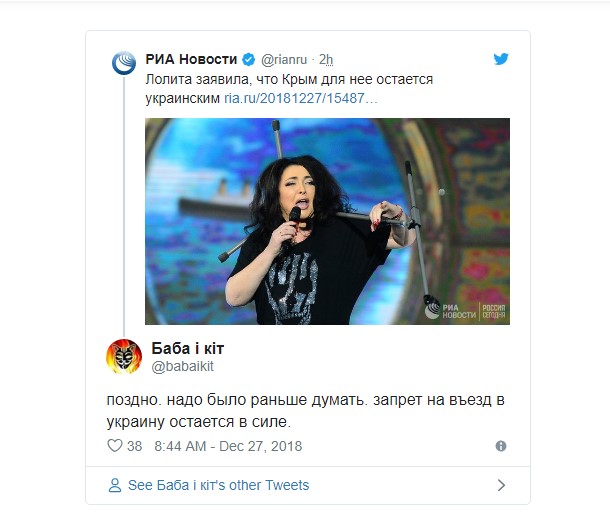
Task: Click the Twitter bird logo icon
Action: 501,59
